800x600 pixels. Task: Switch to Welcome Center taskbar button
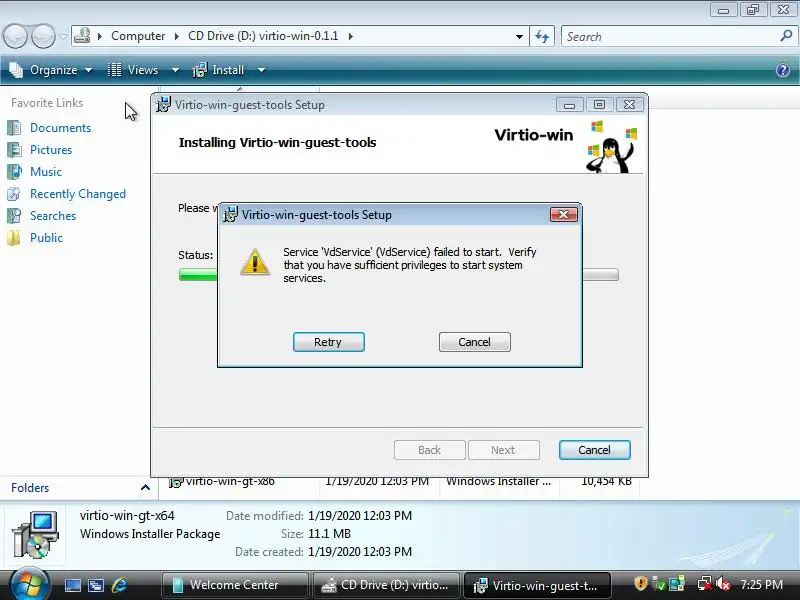(235, 585)
